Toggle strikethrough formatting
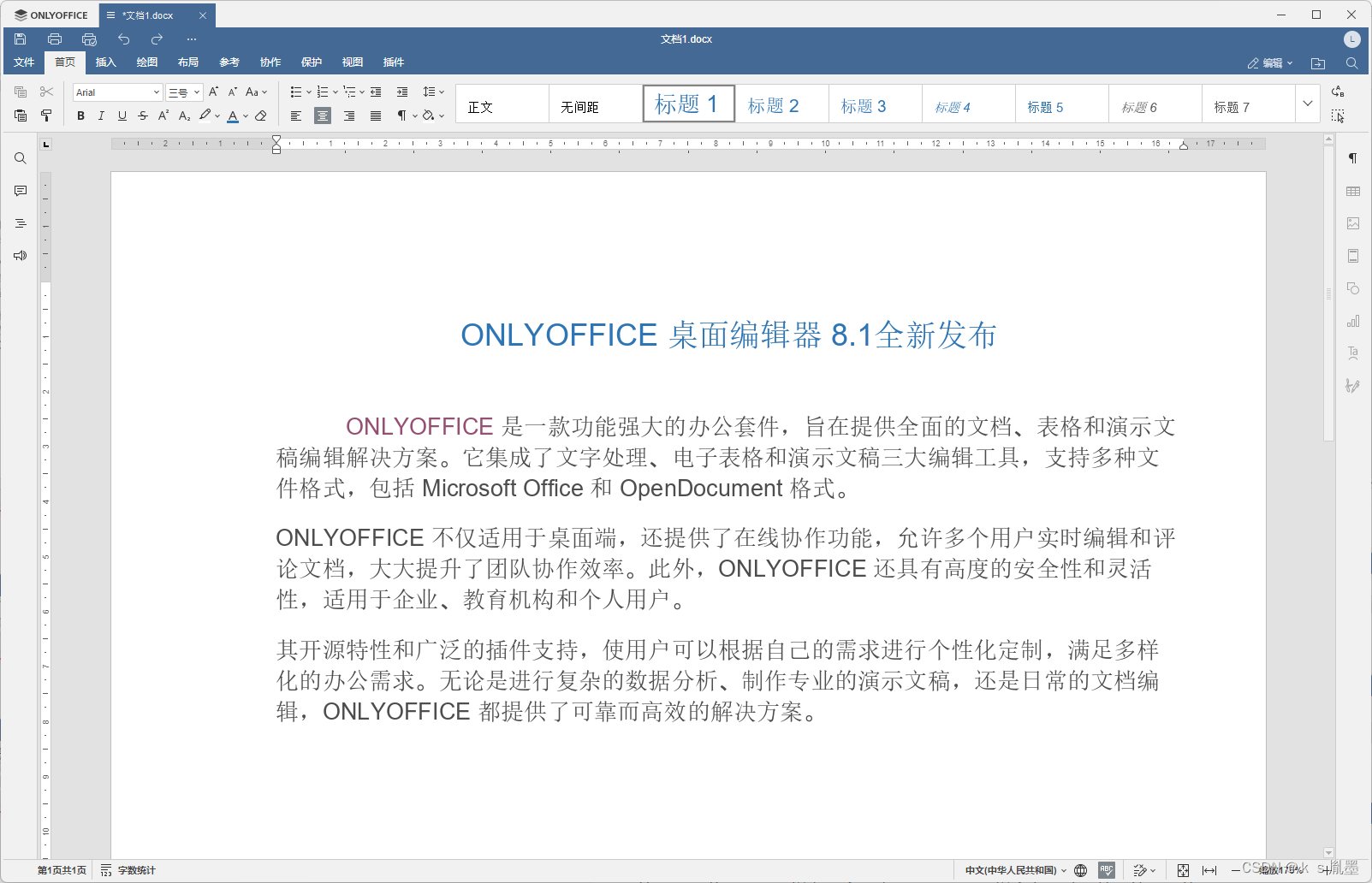1372x883 pixels. [143, 116]
